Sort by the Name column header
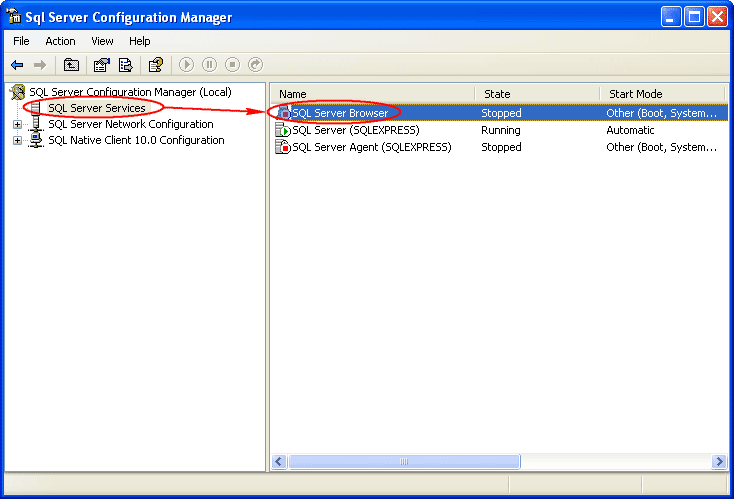This screenshot has height=499, width=734. coord(293,94)
